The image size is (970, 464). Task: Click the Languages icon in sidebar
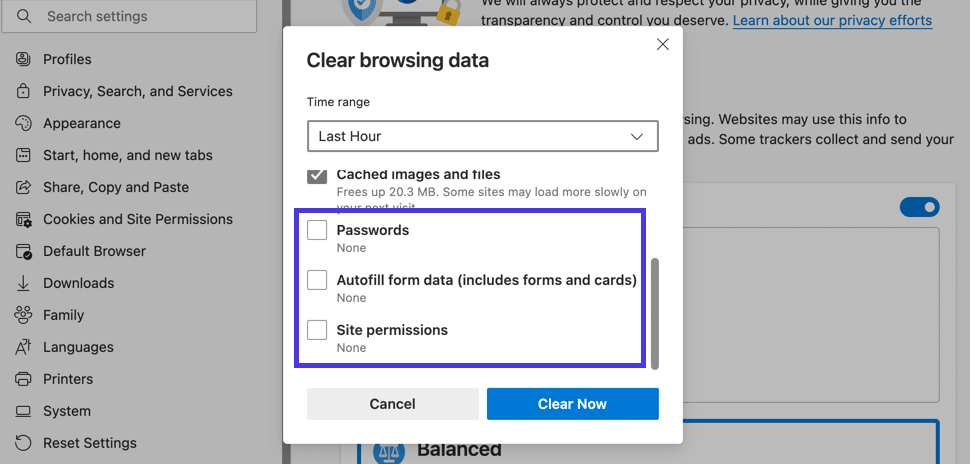click(23, 347)
